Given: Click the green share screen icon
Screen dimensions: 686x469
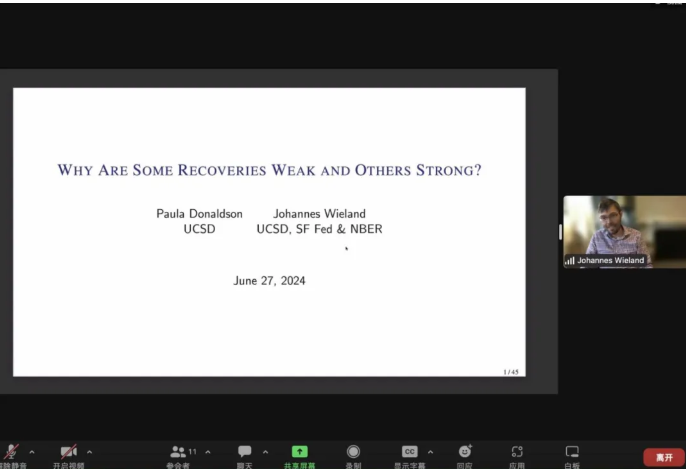Looking at the screenshot, I should [x=299, y=452].
